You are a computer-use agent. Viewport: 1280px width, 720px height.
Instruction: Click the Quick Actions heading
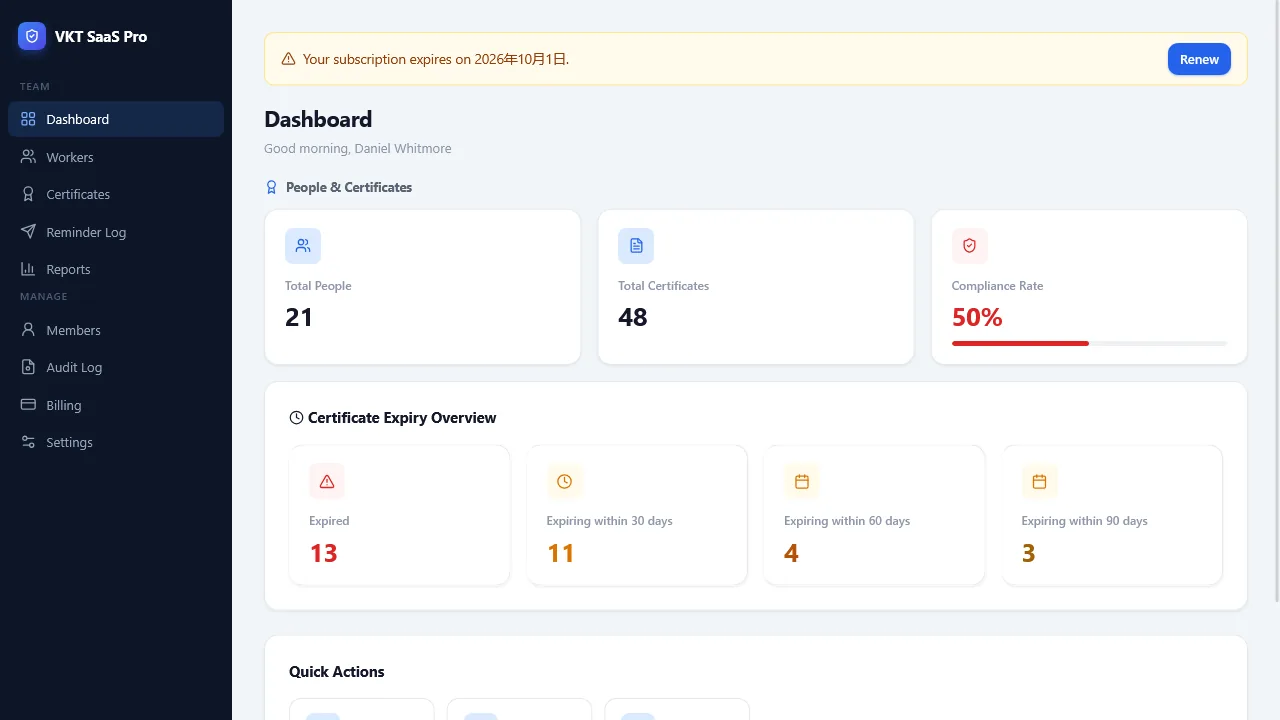pos(337,672)
